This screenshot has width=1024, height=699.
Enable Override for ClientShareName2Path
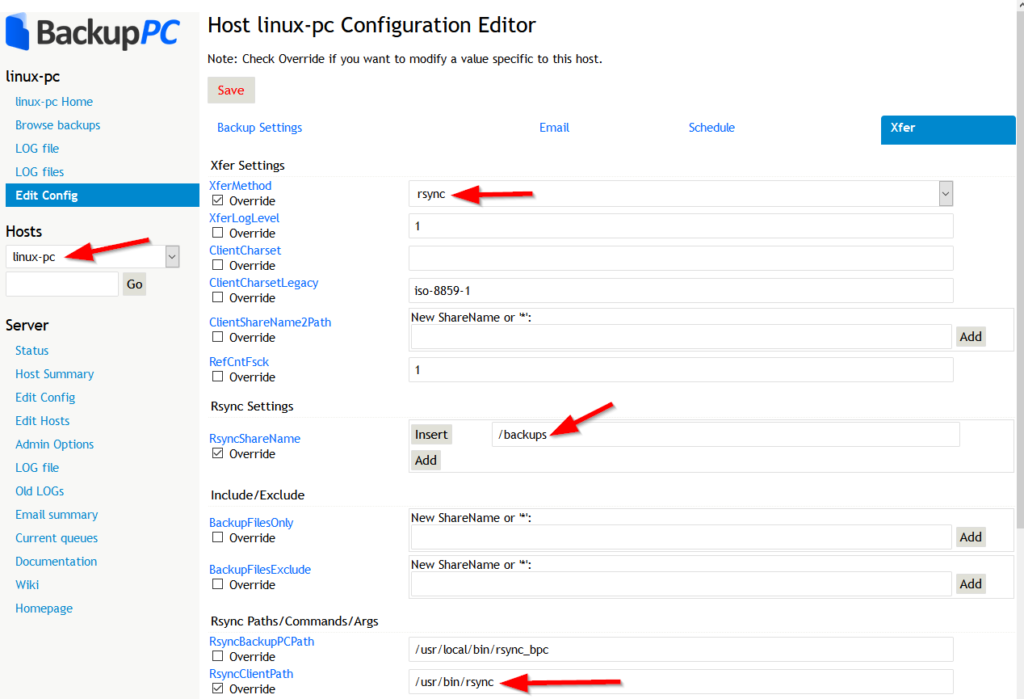(x=217, y=337)
